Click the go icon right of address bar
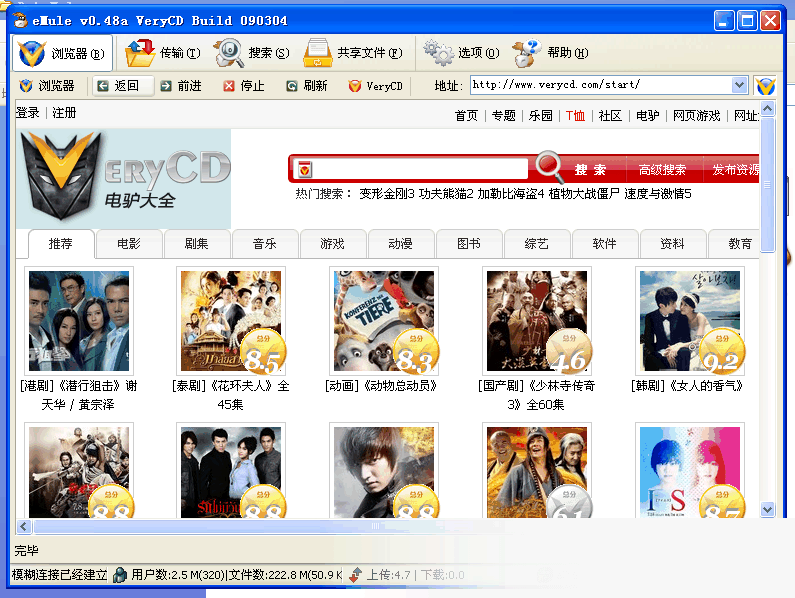795x598 pixels. pos(765,86)
